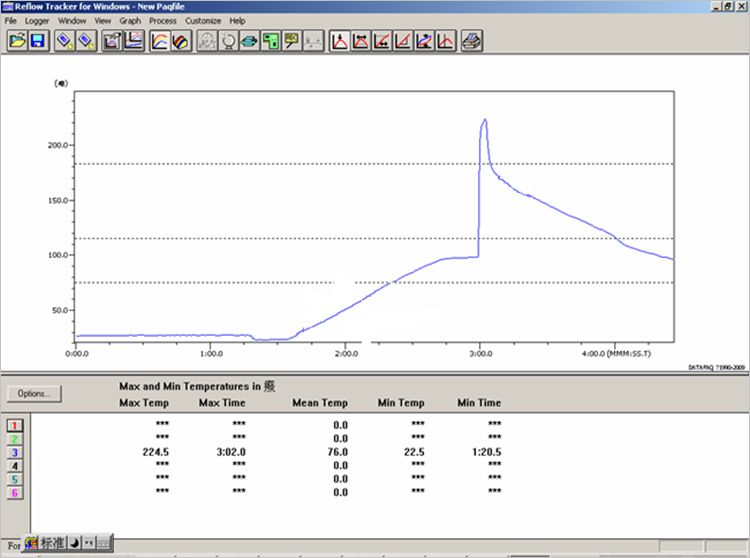Open the Process menu
The height and width of the screenshot is (558, 750).
163,21
